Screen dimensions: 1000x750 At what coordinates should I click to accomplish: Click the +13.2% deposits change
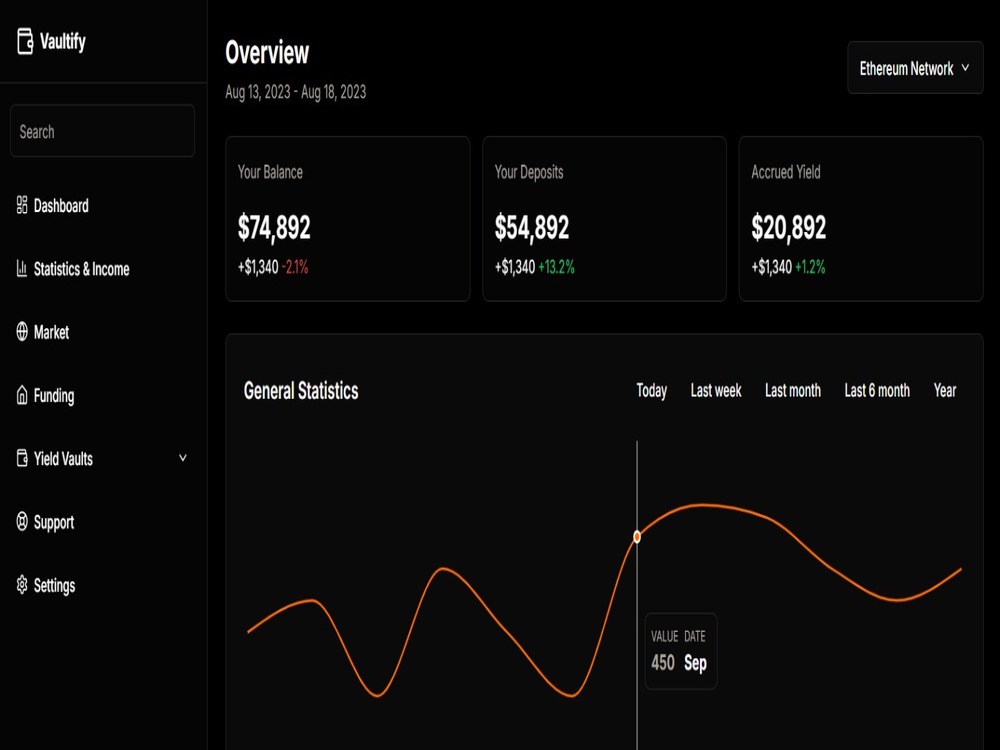coord(556,267)
